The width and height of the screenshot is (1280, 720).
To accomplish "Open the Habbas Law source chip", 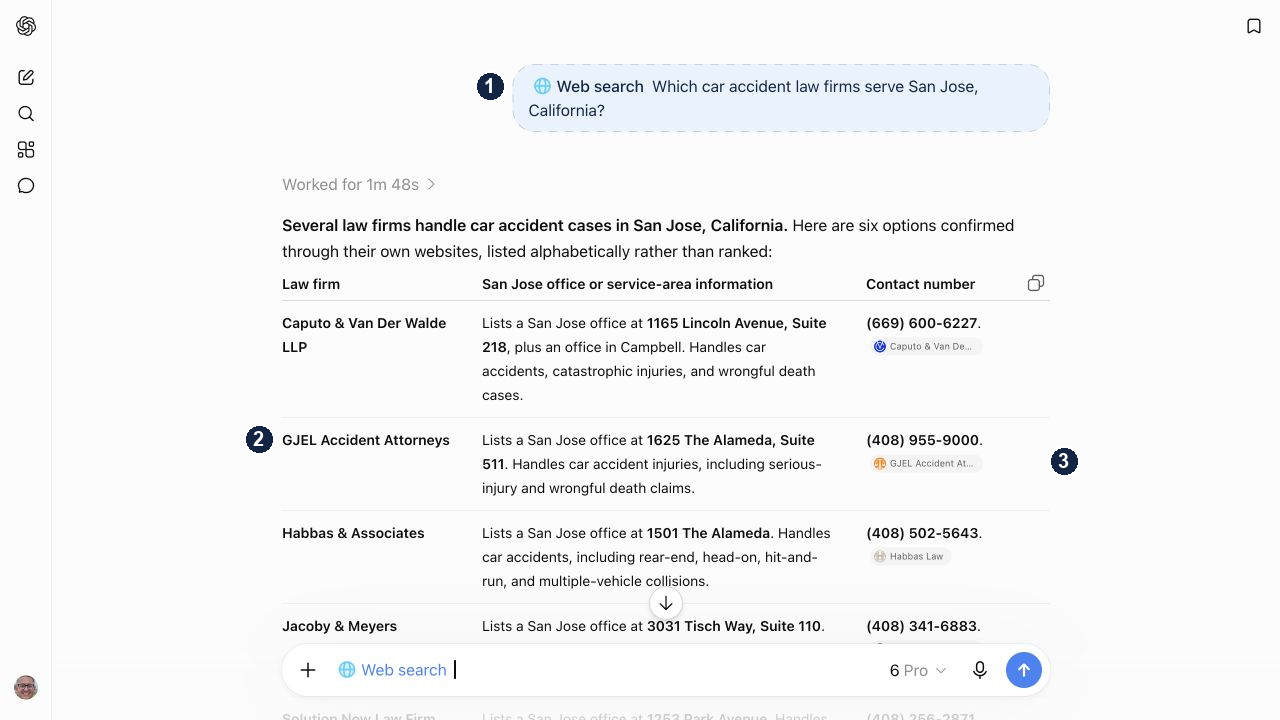I will pos(909,556).
